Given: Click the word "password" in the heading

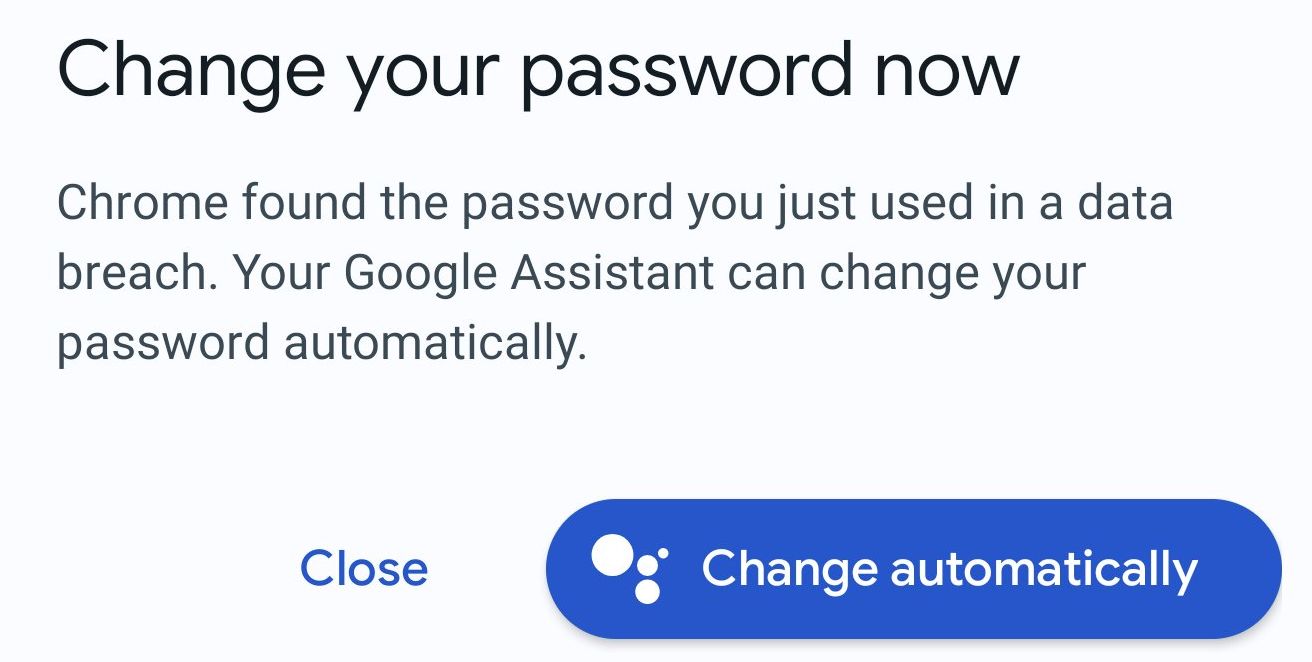Looking at the screenshot, I should coord(686,70).
